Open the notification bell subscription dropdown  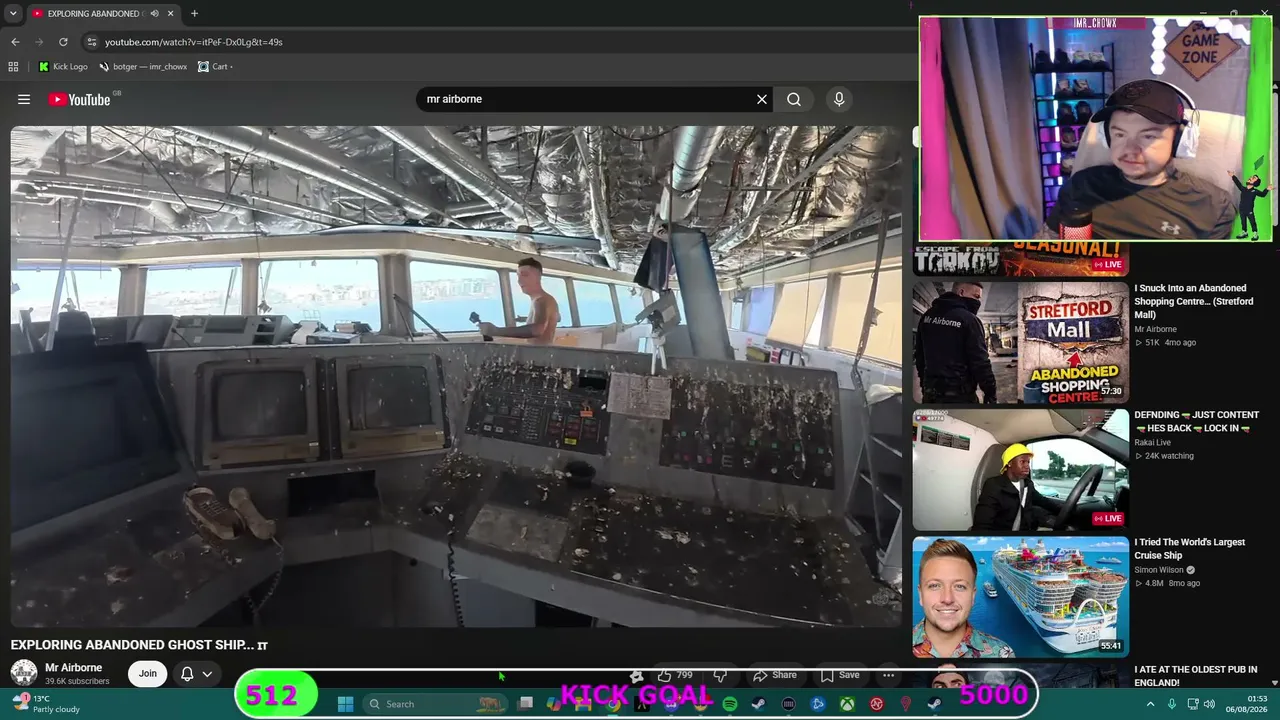click(196, 674)
